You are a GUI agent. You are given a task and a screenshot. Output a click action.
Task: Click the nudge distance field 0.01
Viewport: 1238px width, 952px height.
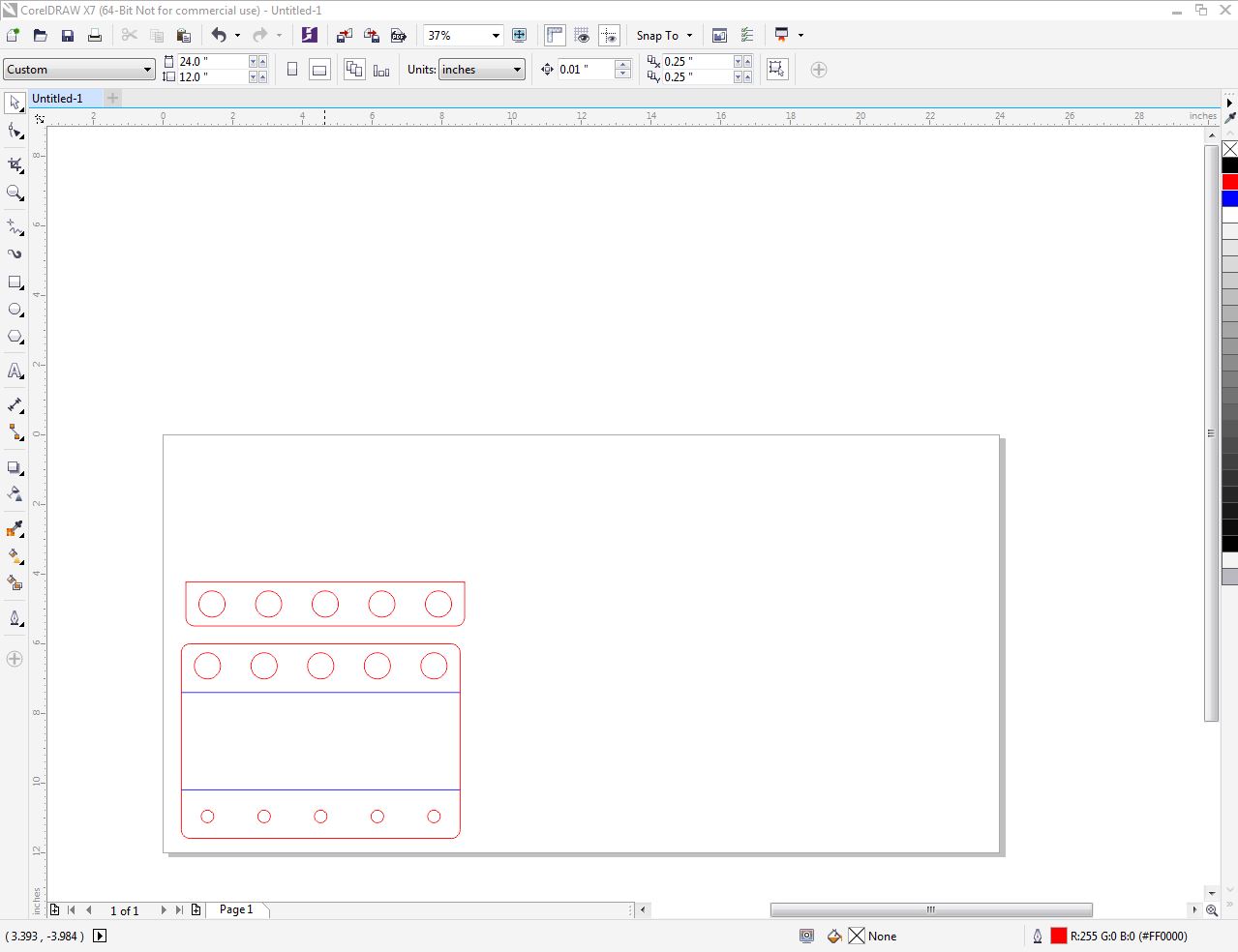(586, 70)
